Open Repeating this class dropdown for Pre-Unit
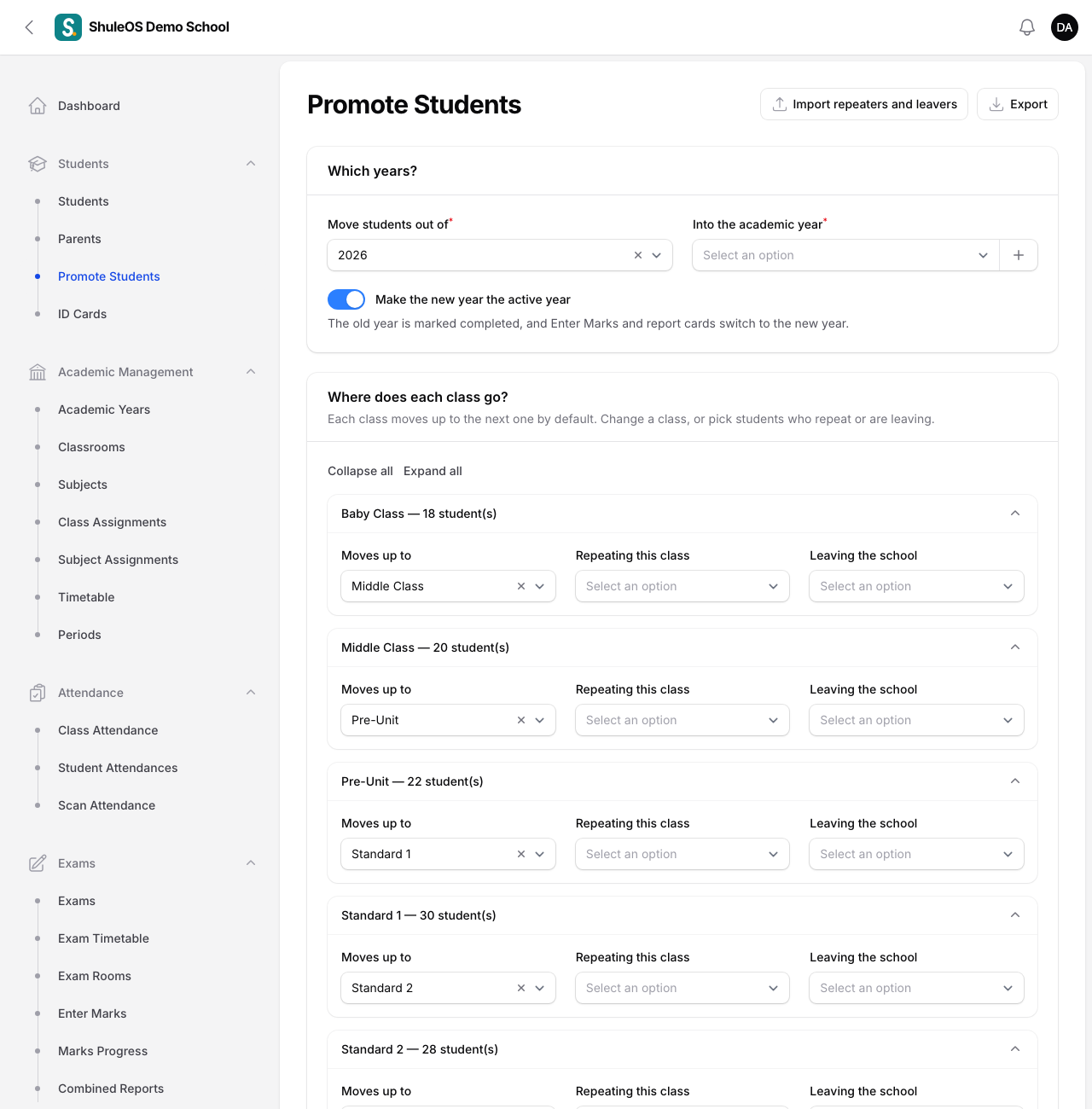The width and height of the screenshot is (1092, 1109). click(x=682, y=854)
